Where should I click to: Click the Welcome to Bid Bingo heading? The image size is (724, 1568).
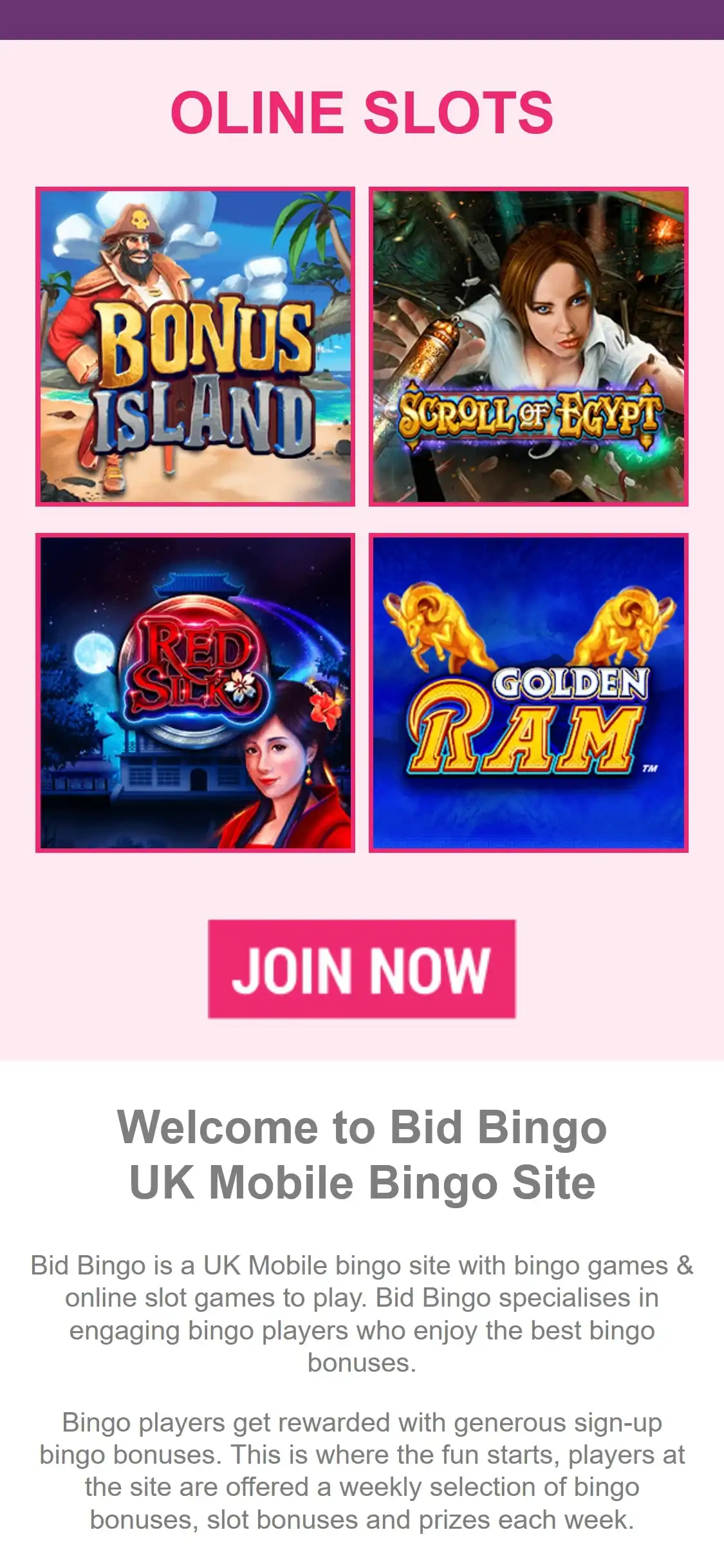(362, 1155)
